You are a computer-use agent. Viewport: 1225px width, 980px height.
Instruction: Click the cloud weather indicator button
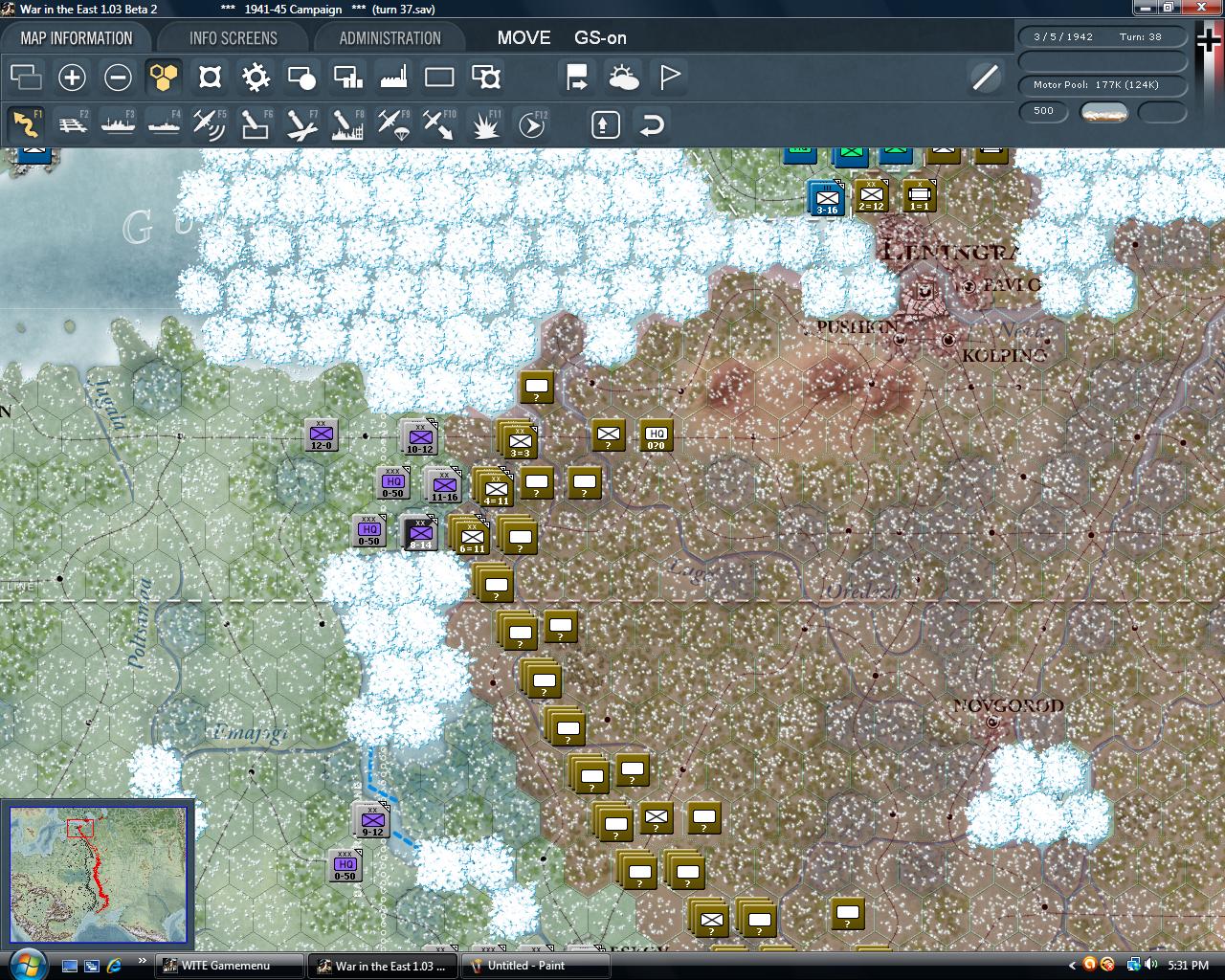tap(1103, 112)
